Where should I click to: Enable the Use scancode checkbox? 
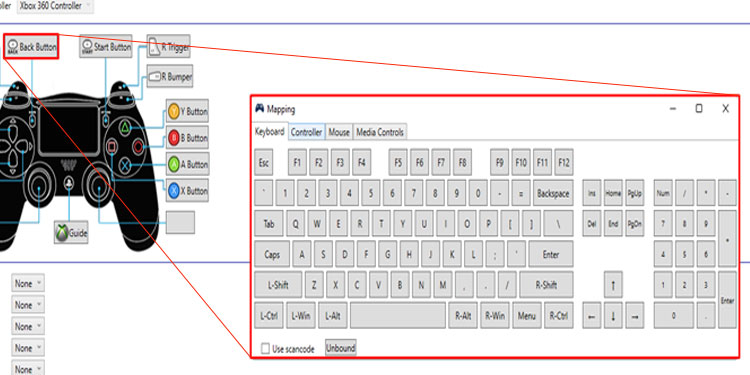pos(265,349)
